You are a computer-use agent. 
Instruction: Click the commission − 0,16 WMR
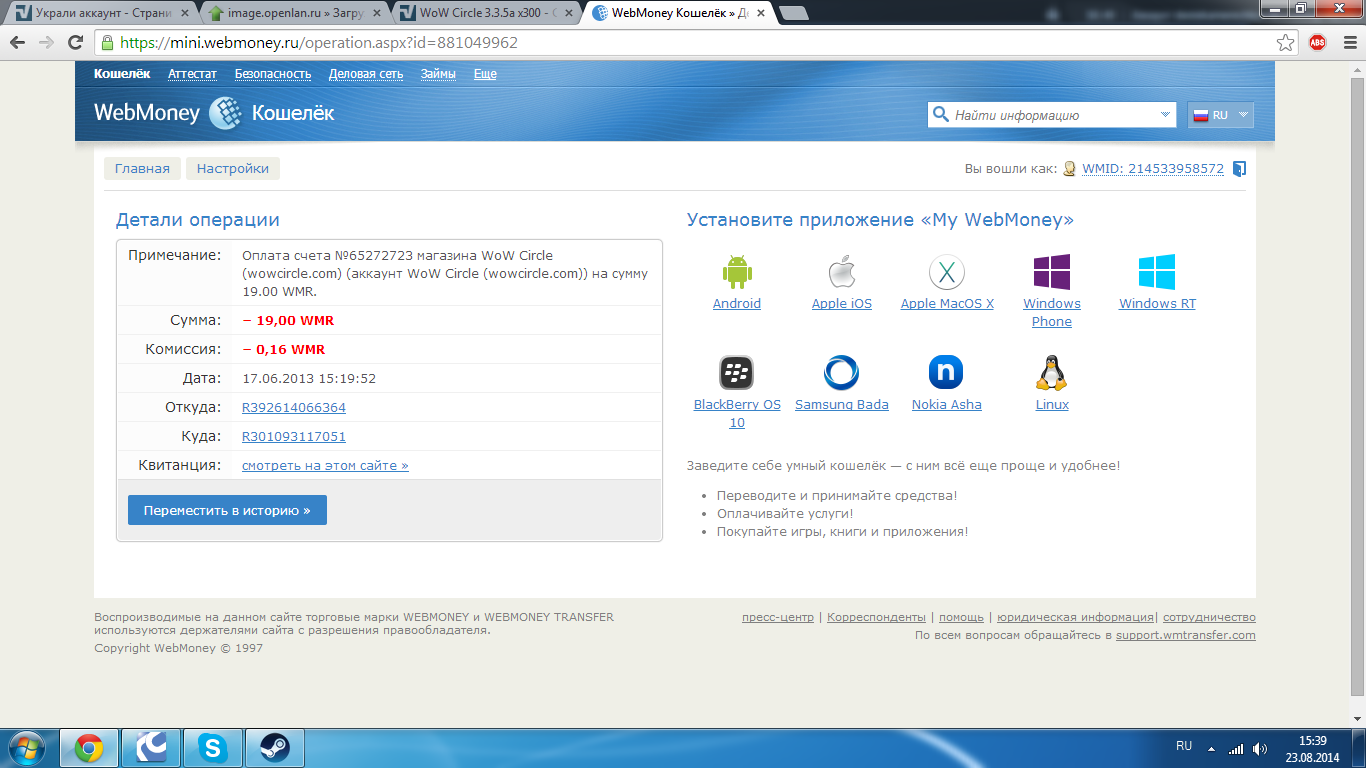click(283, 350)
